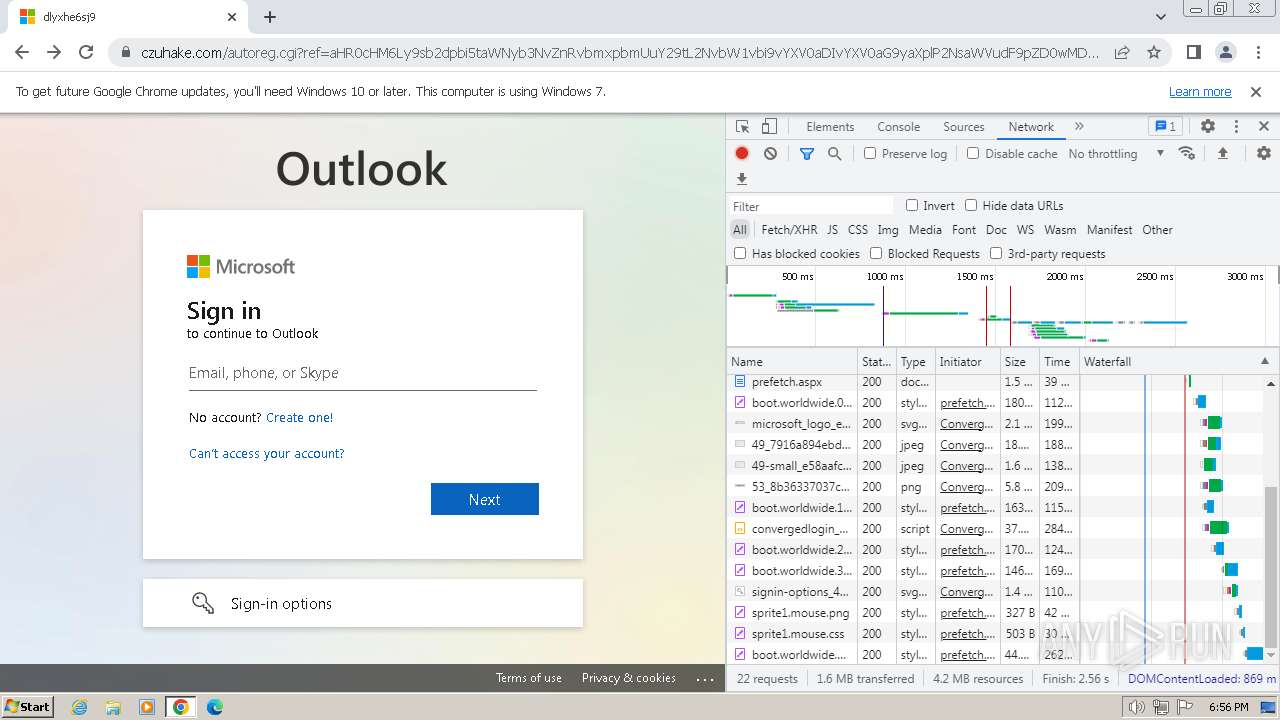
Task: Open Microsoft Edge from taskbar
Action: click(215, 707)
